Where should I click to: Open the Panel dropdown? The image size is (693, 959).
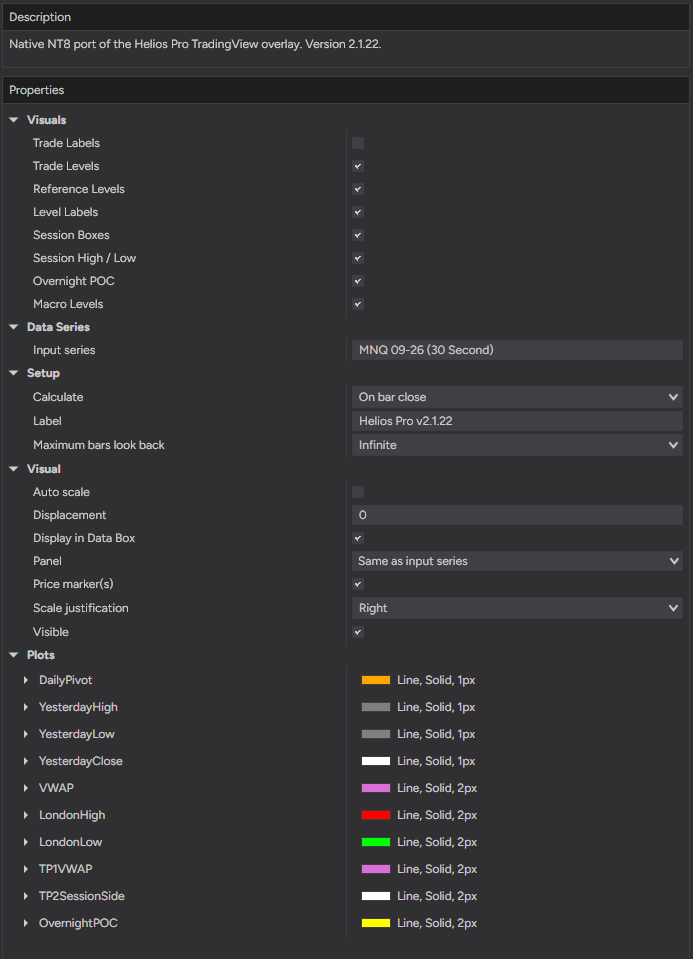coord(517,561)
